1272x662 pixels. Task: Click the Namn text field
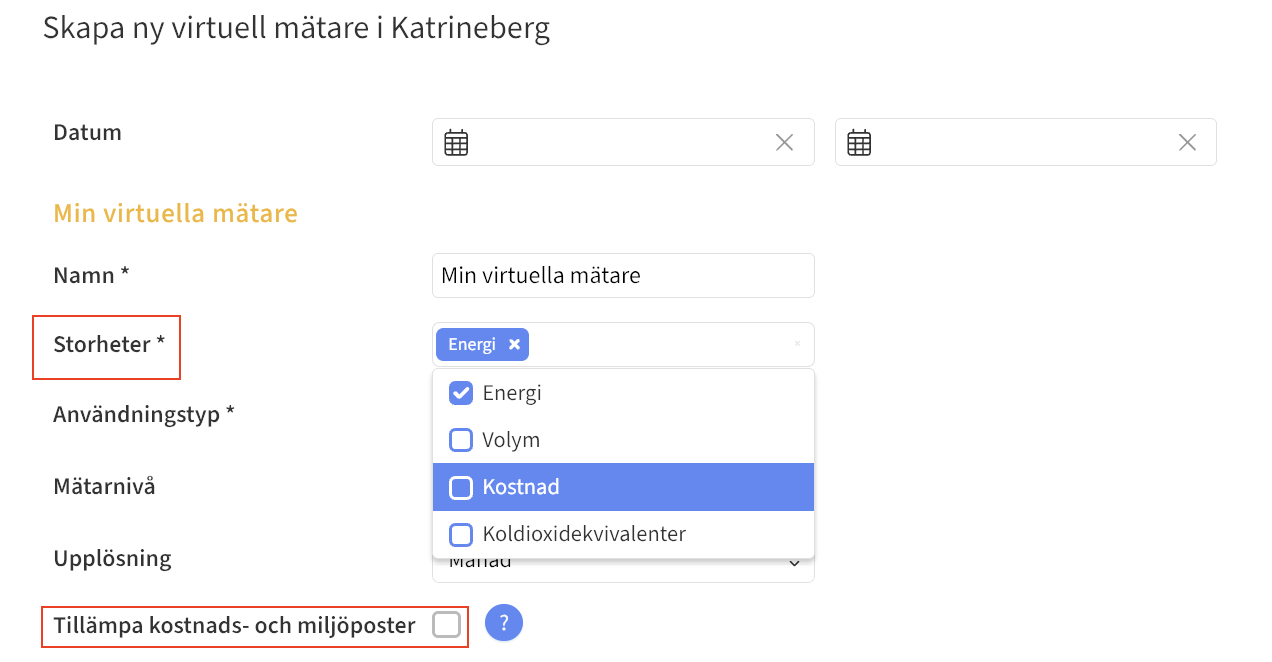pyautogui.click(x=623, y=275)
